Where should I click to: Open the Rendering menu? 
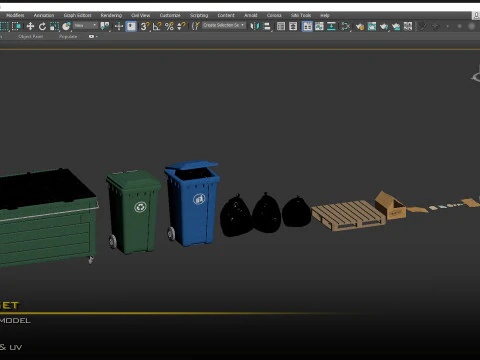tap(111, 15)
